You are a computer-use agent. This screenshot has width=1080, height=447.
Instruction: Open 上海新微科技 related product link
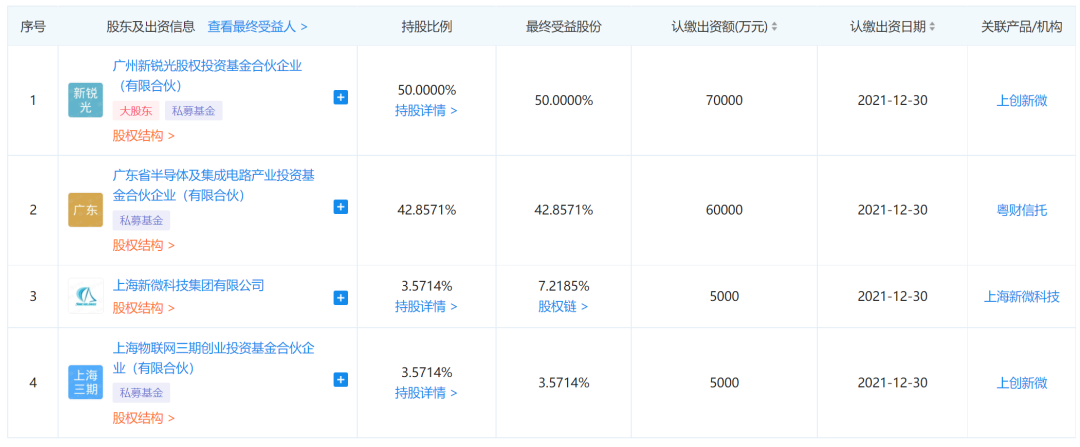pos(1021,297)
